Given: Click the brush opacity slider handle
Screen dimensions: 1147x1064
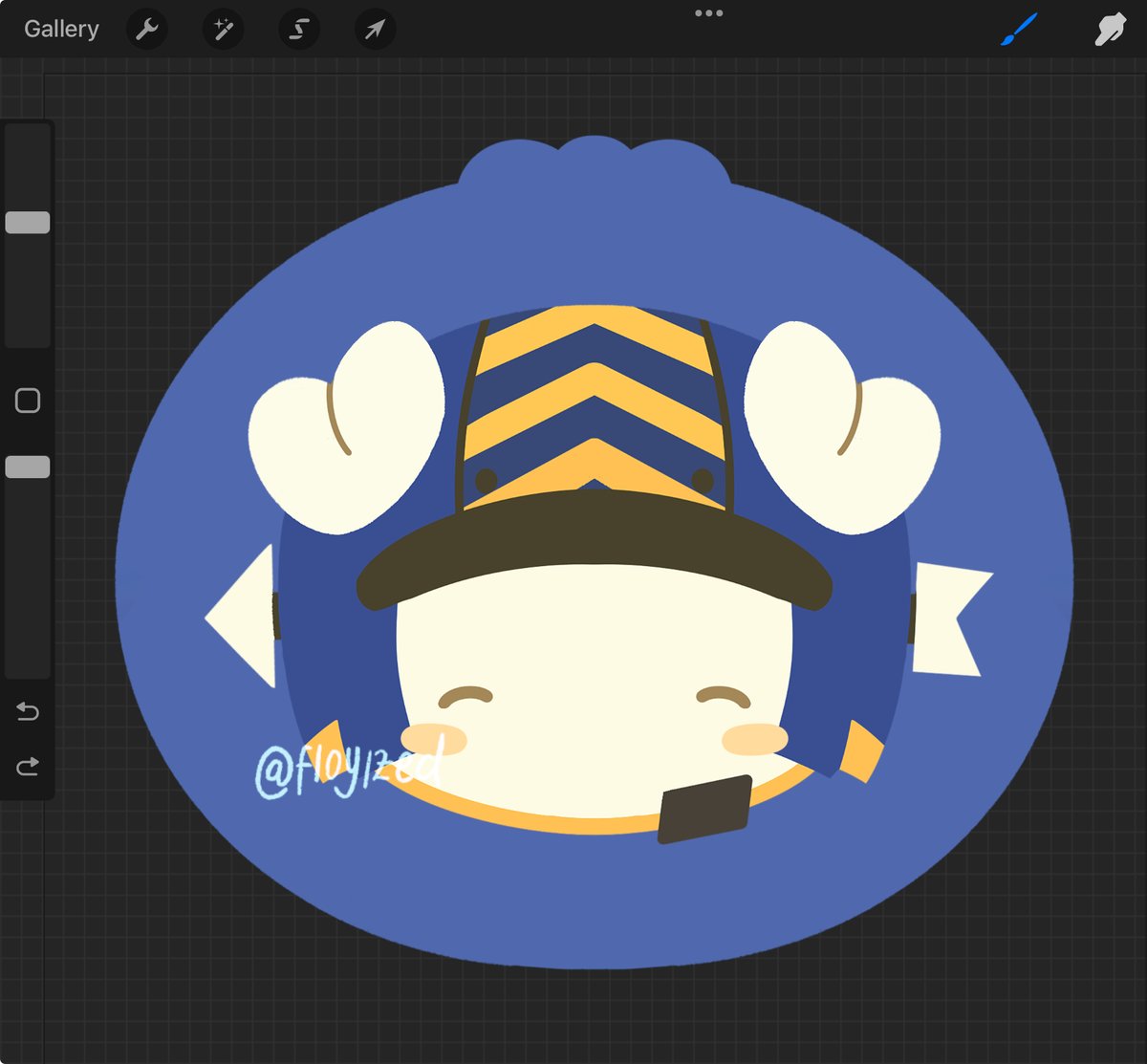Looking at the screenshot, I should 28,467.
